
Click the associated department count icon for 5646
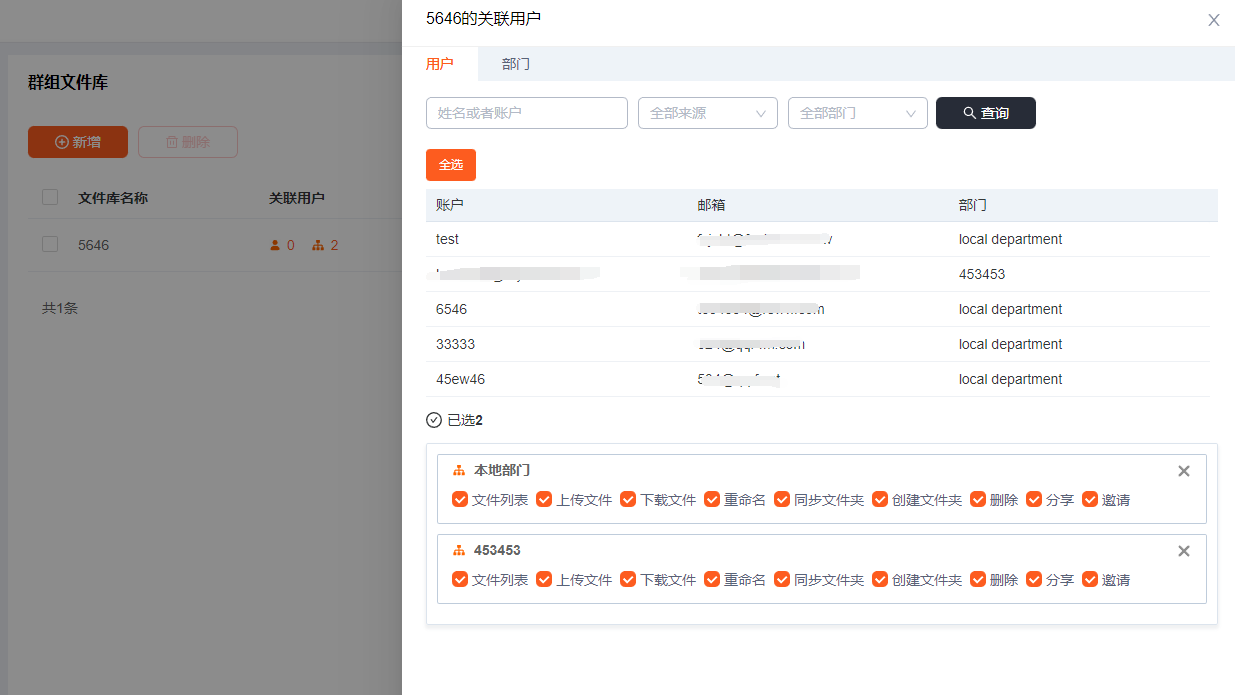(318, 245)
